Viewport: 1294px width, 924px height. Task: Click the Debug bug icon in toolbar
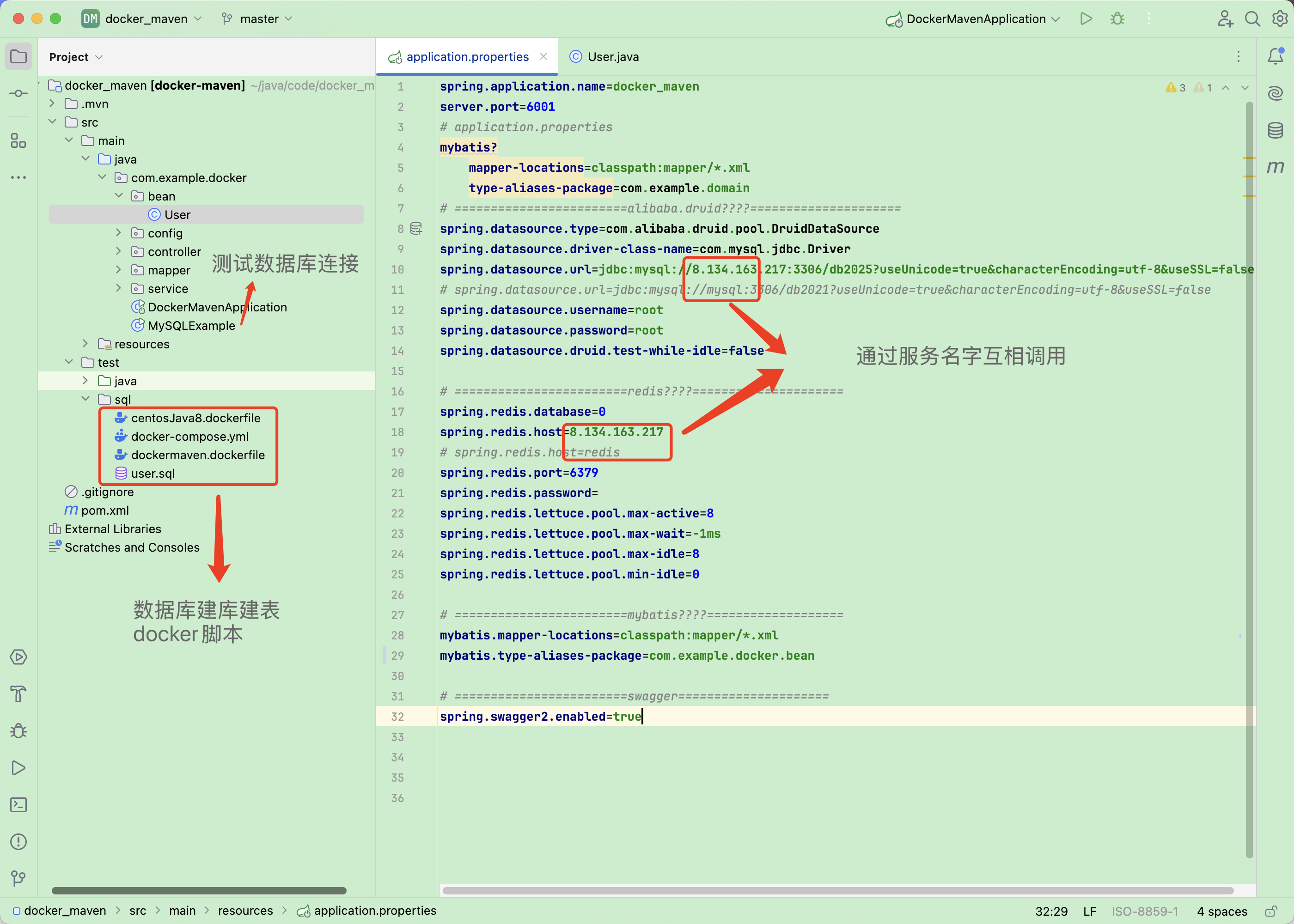[1117, 19]
